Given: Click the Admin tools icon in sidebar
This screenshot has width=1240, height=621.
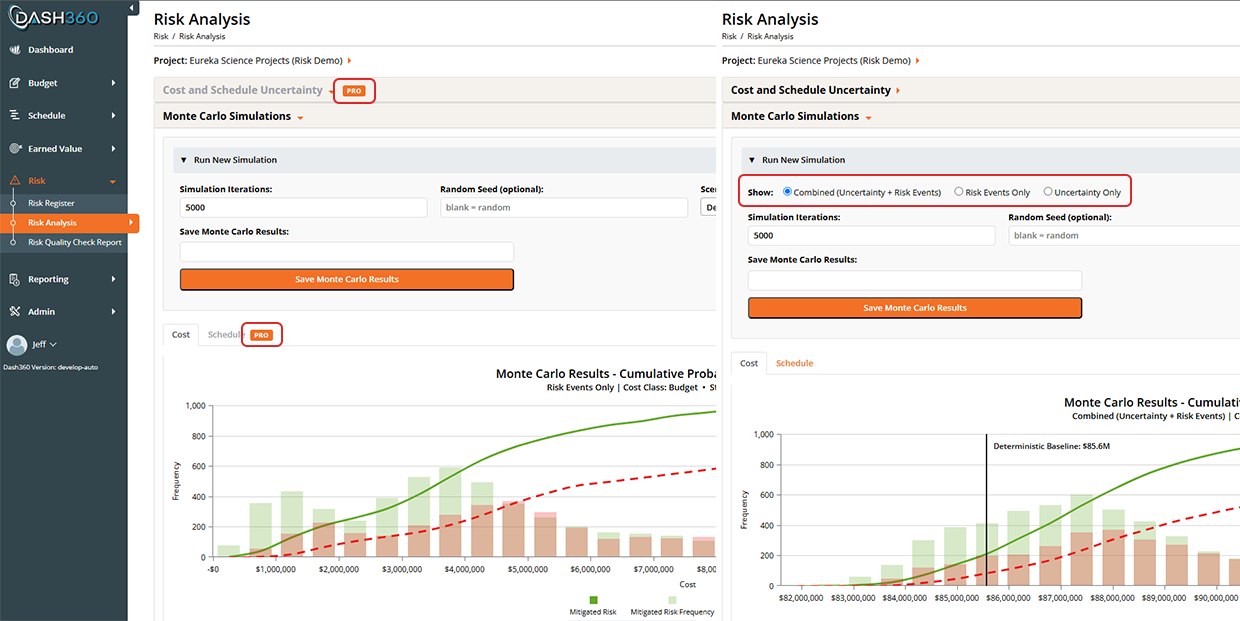Looking at the screenshot, I should pos(16,311).
